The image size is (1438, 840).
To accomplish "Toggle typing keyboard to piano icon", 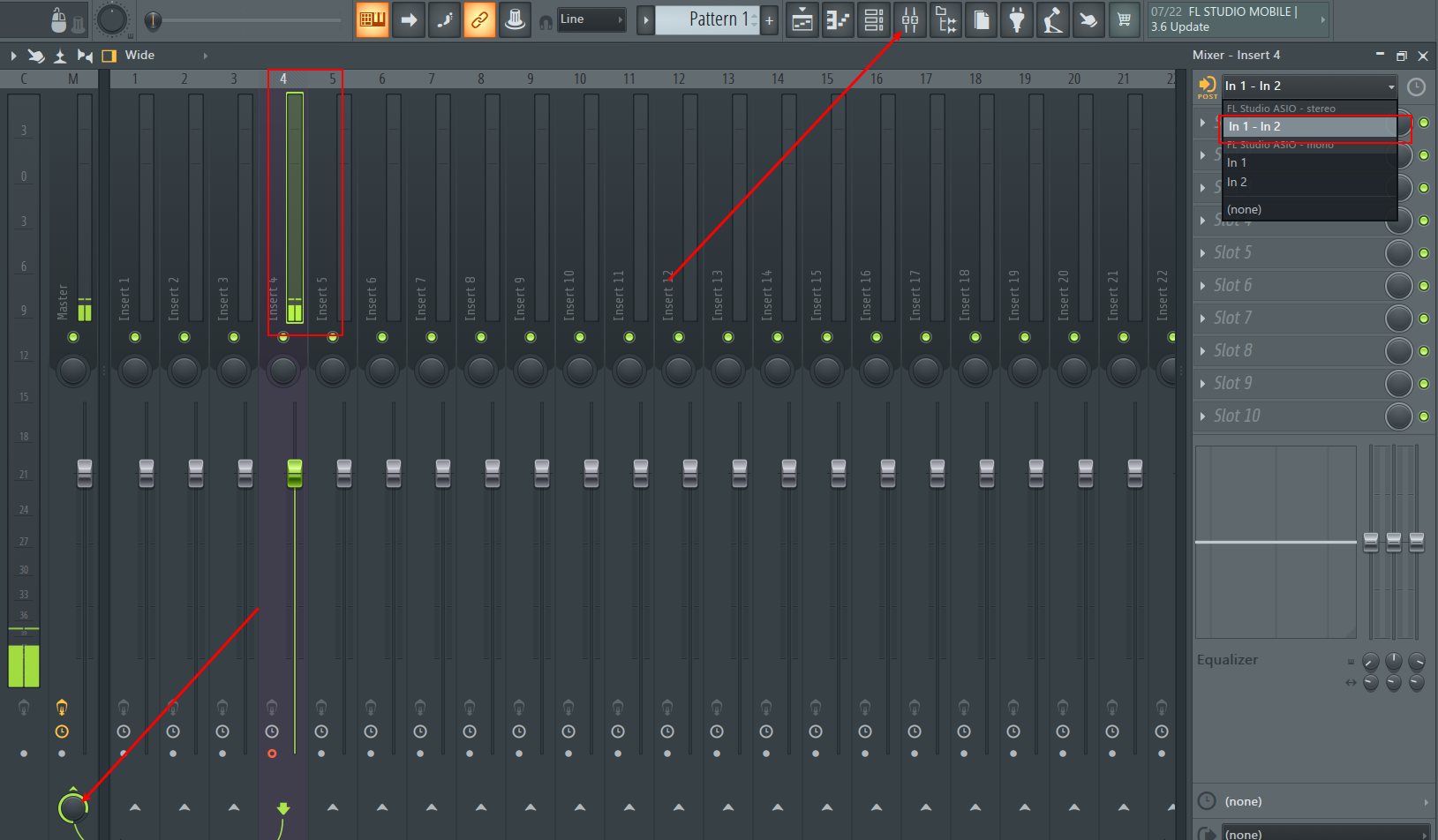I will coord(373,19).
